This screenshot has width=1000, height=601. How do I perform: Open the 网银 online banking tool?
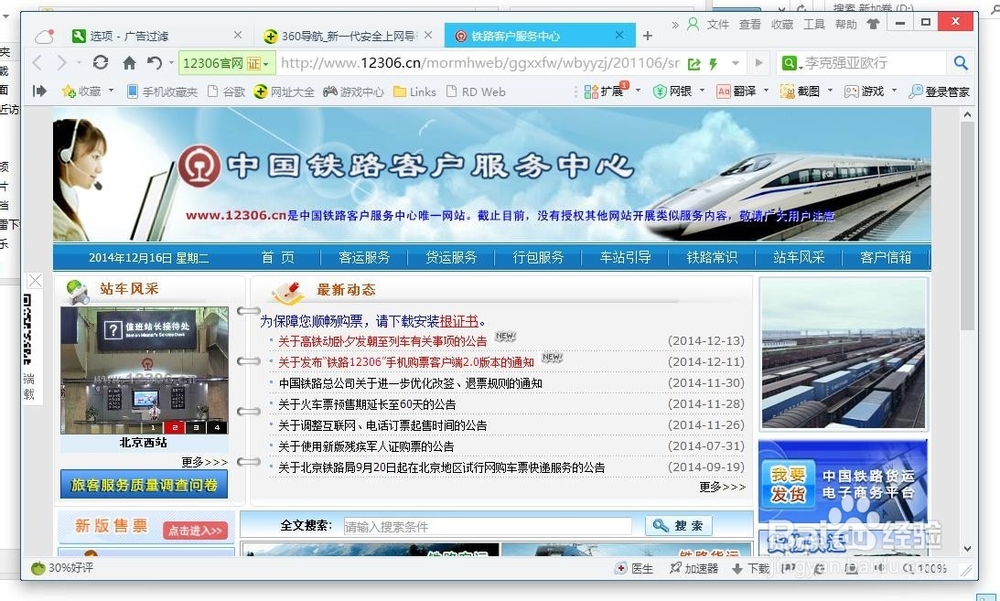click(678, 91)
